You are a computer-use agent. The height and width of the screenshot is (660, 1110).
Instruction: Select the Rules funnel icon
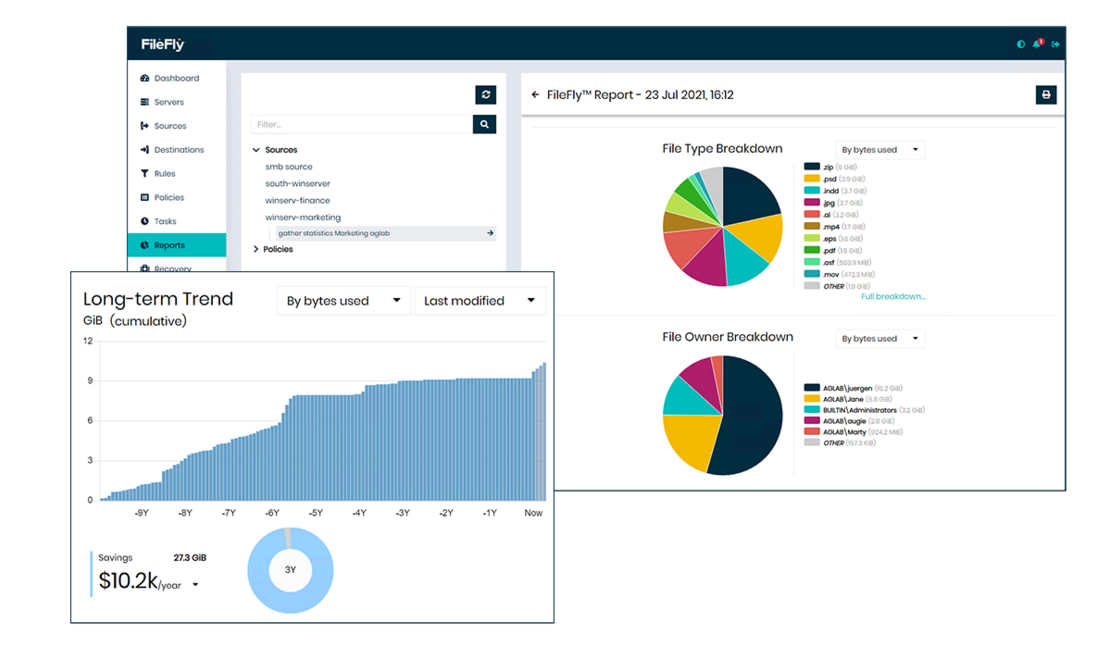tap(147, 174)
